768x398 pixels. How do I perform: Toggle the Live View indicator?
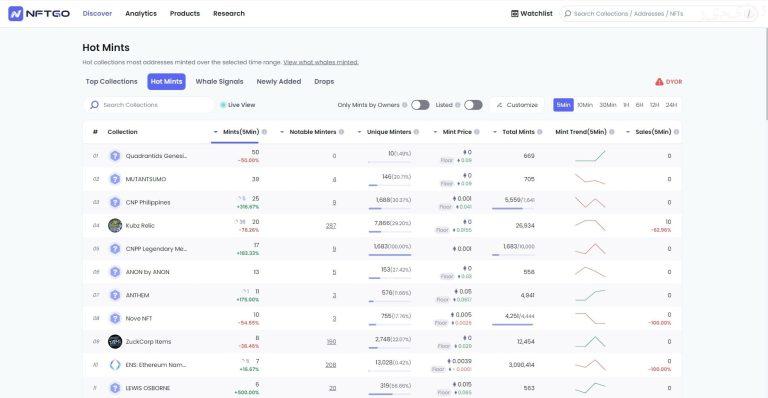tap(238, 105)
